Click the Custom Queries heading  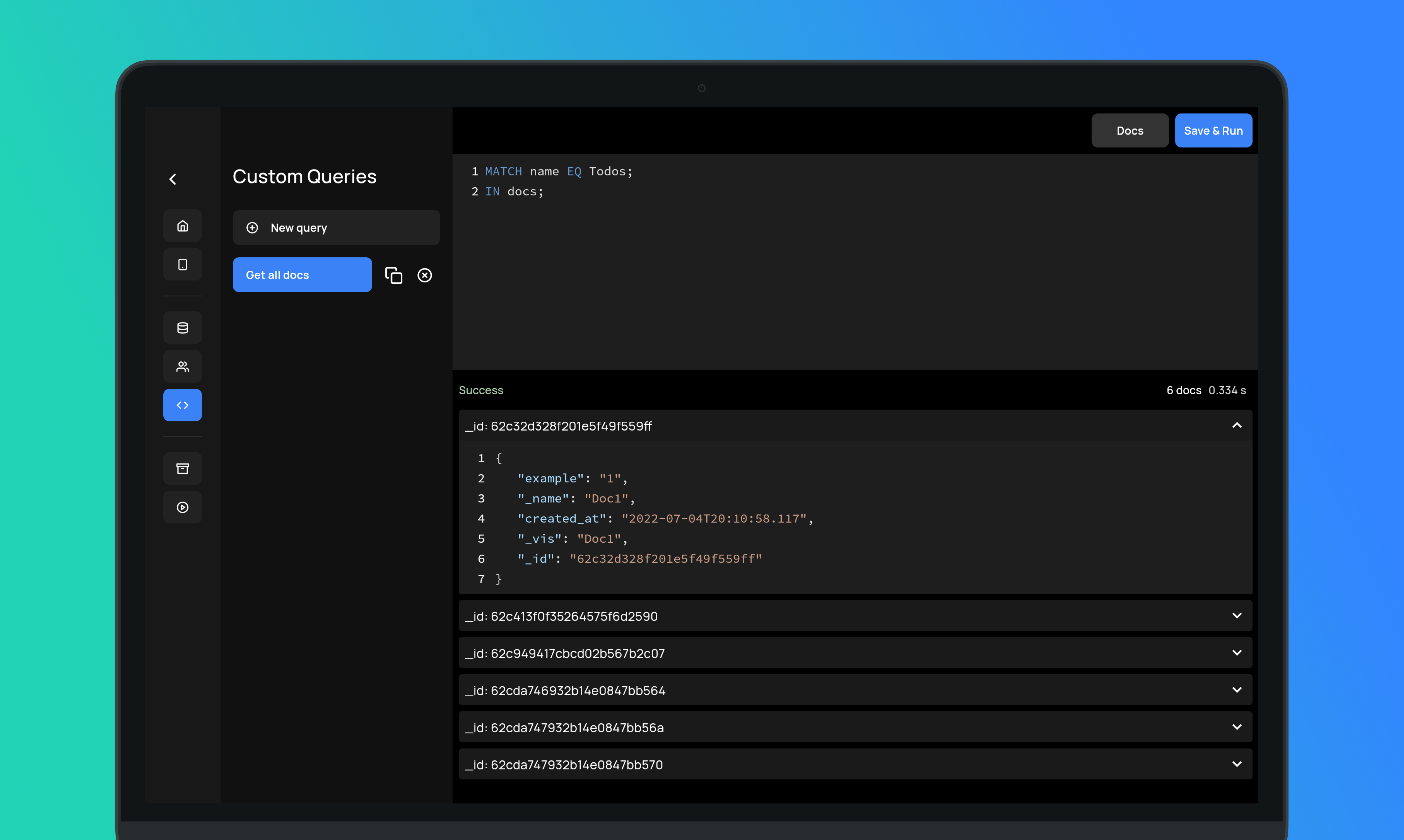[x=305, y=177]
